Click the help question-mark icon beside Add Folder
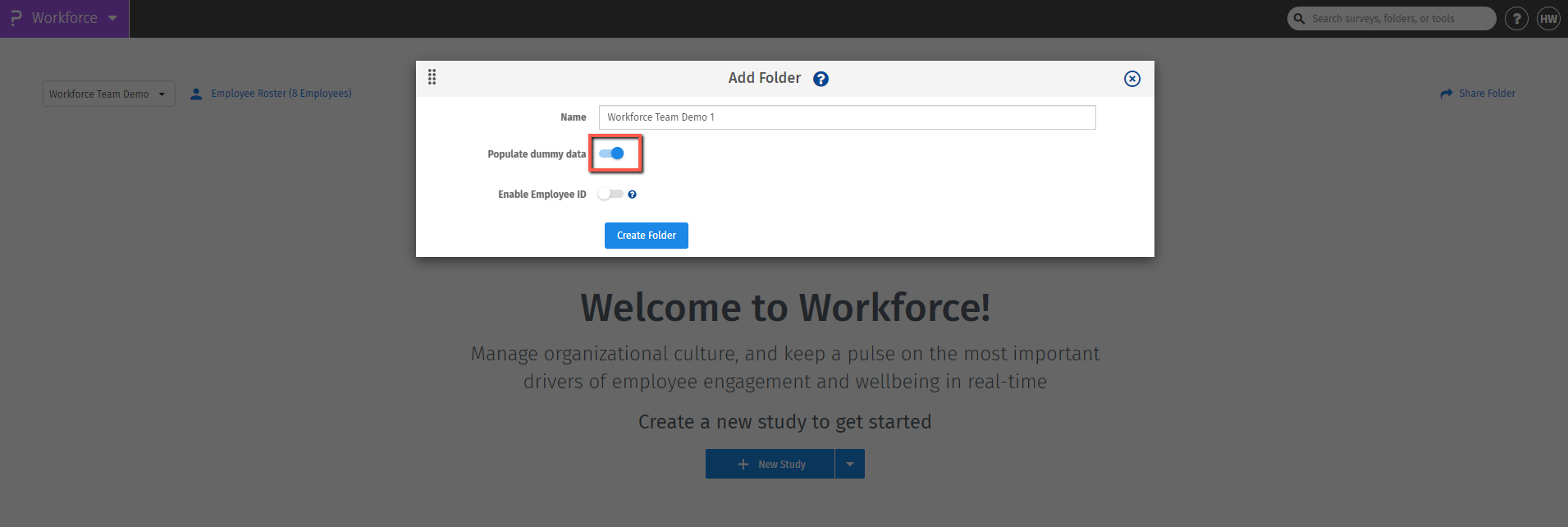The height and width of the screenshot is (527, 1568). point(821,79)
